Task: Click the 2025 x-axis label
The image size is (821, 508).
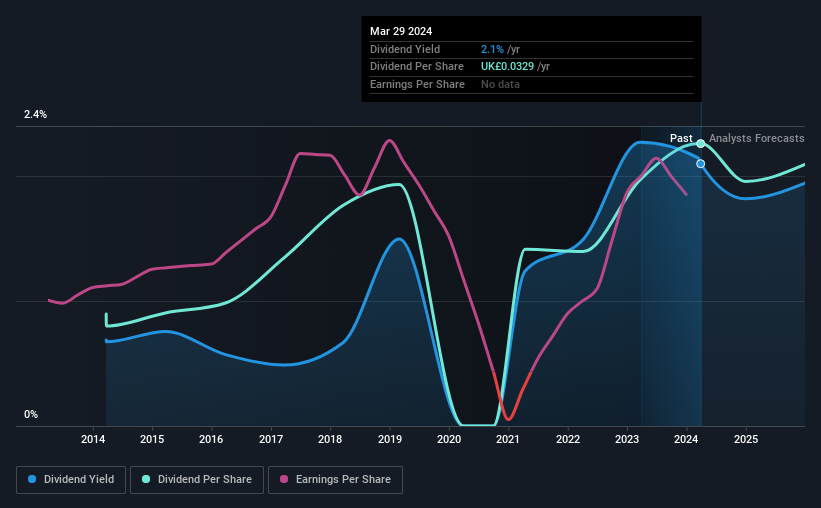Action: (x=746, y=439)
